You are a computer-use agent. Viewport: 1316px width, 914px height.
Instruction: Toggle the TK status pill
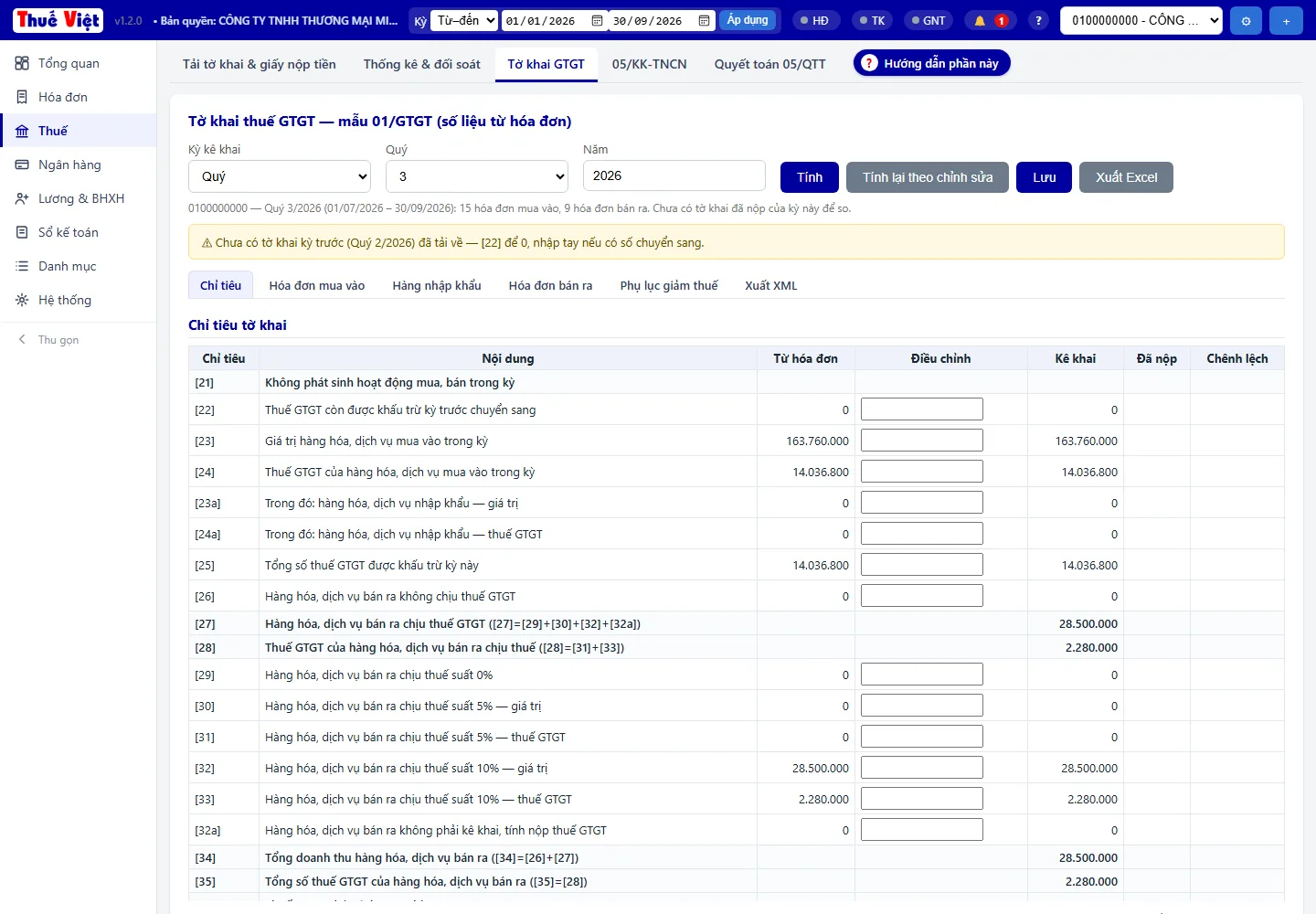[x=873, y=20]
